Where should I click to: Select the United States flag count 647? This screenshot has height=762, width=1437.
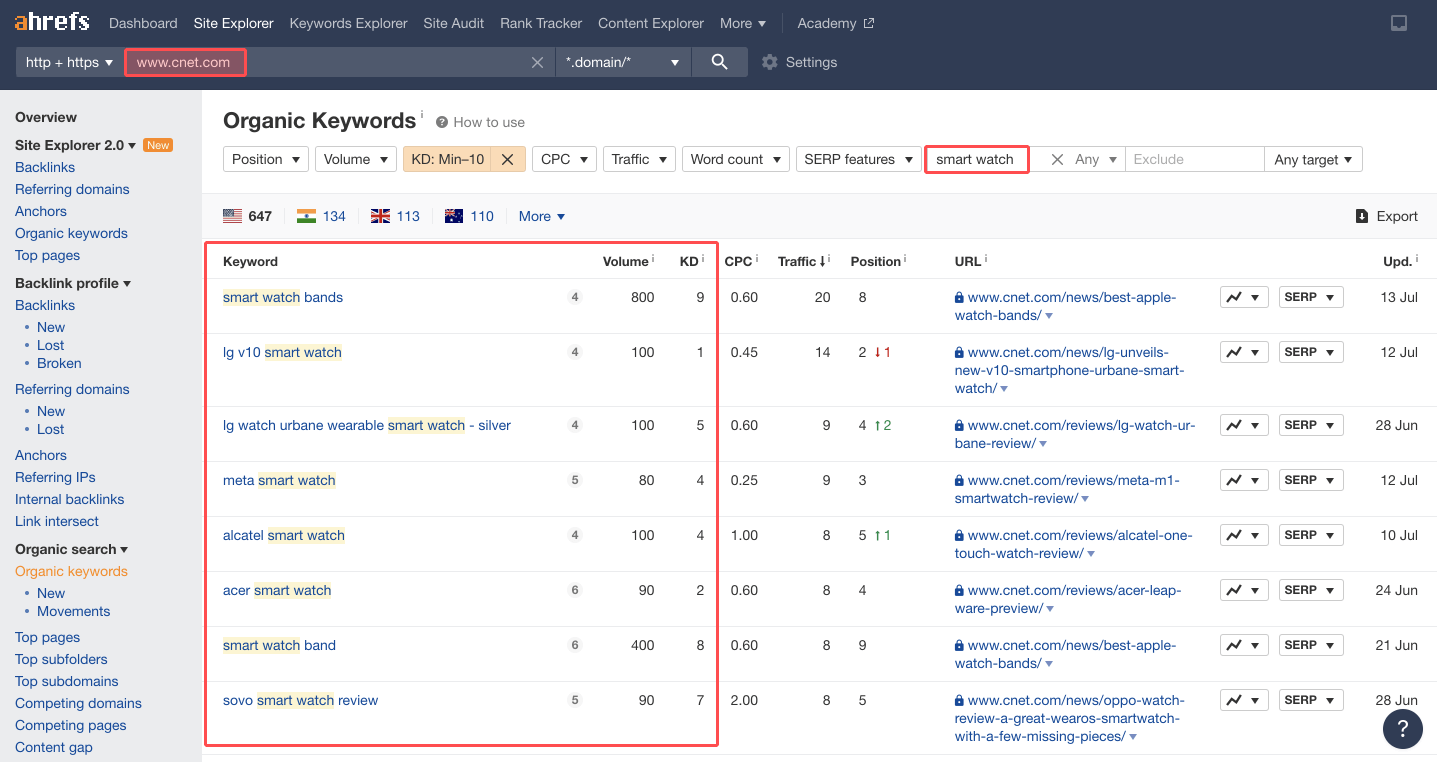click(247, 216)
